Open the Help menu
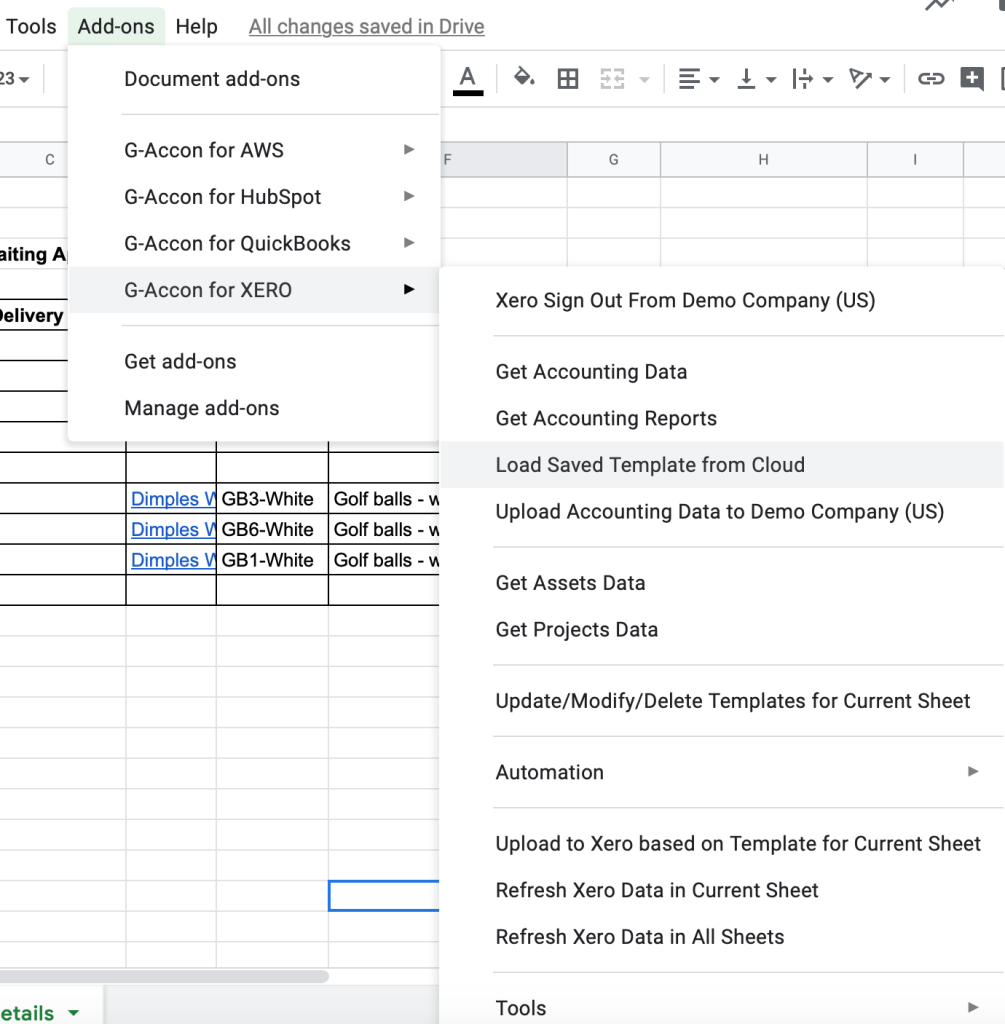 coord(196,27)
